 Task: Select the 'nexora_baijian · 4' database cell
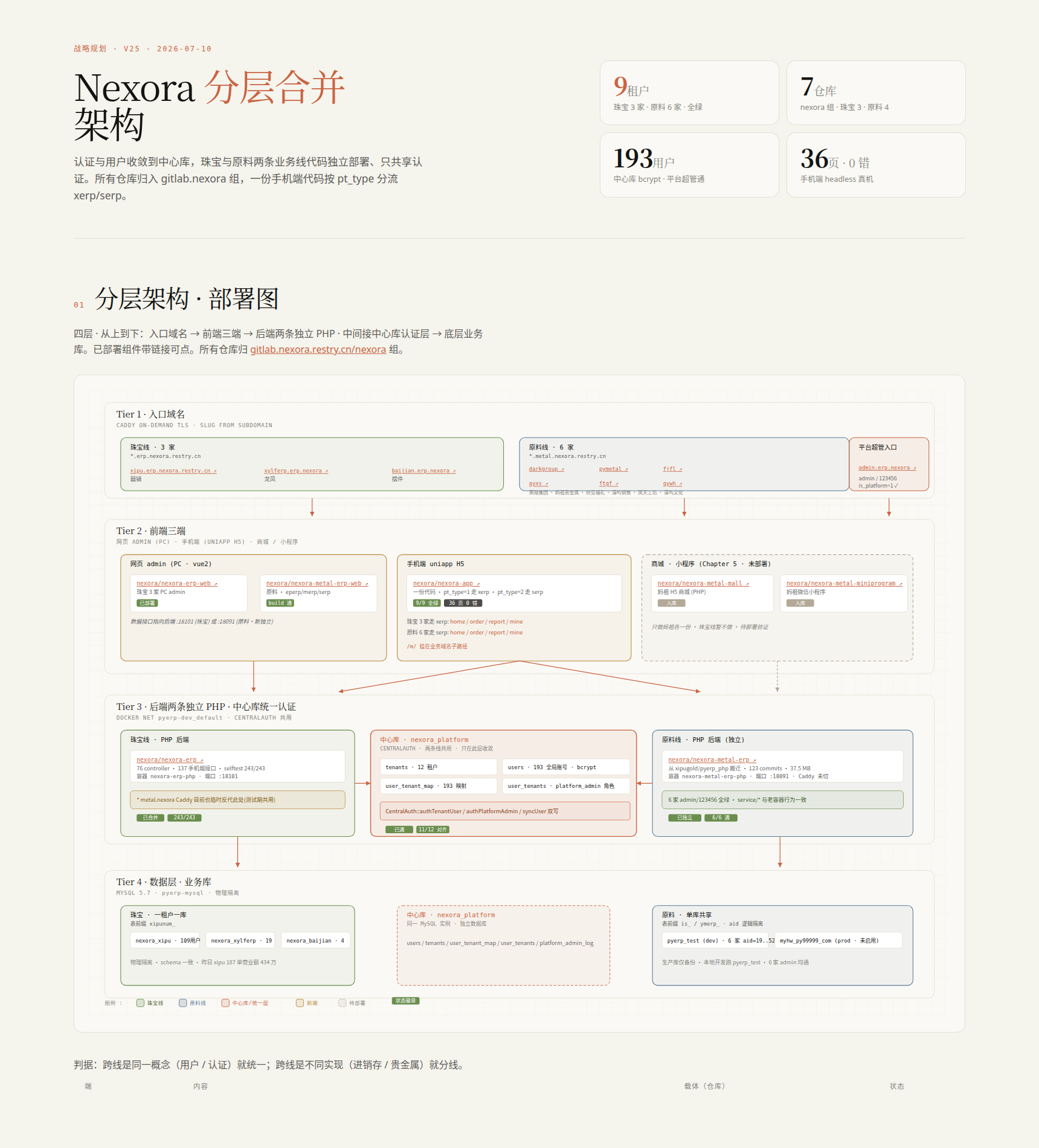click(315, 941)
